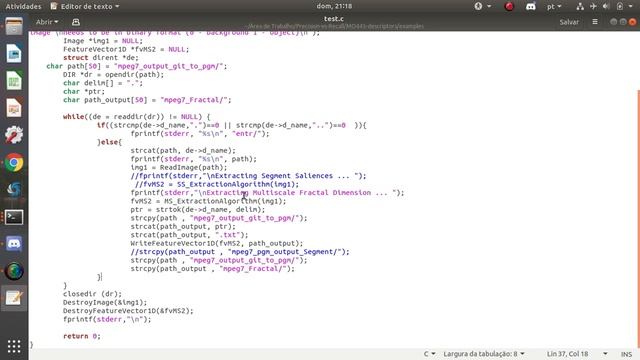
Task: Click the 'char *ptr;' line
Action: 84,91
